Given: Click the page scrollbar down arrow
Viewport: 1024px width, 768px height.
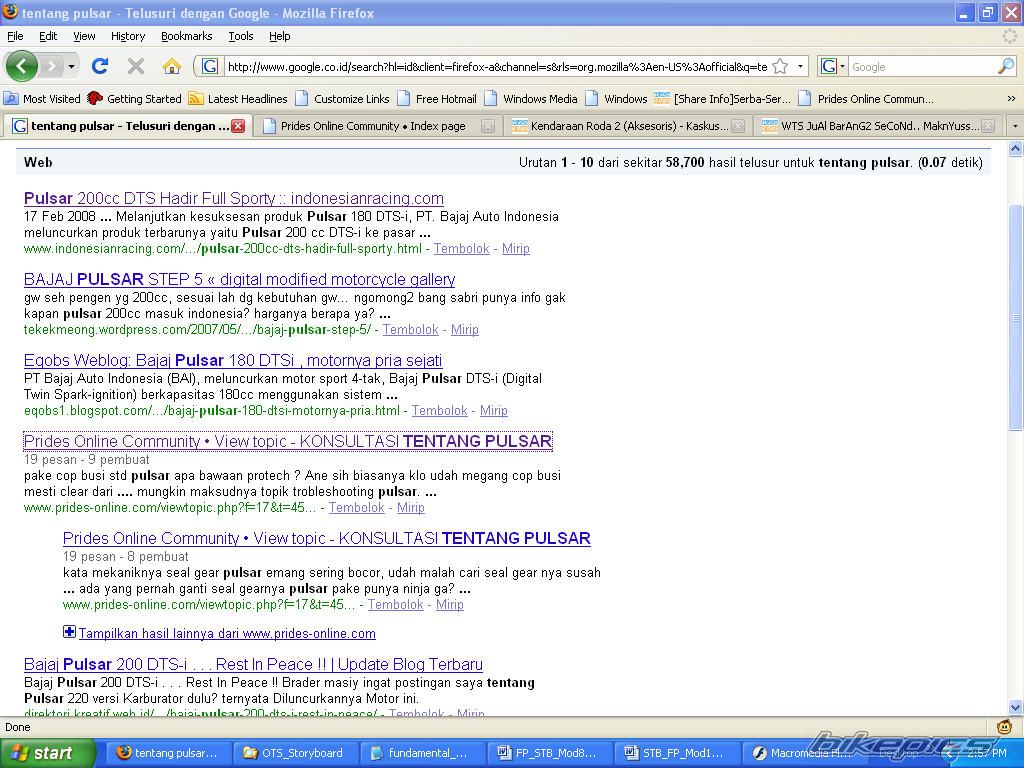Looking at the screenshot, I should pyautogui.click(x=1016, y=707).
